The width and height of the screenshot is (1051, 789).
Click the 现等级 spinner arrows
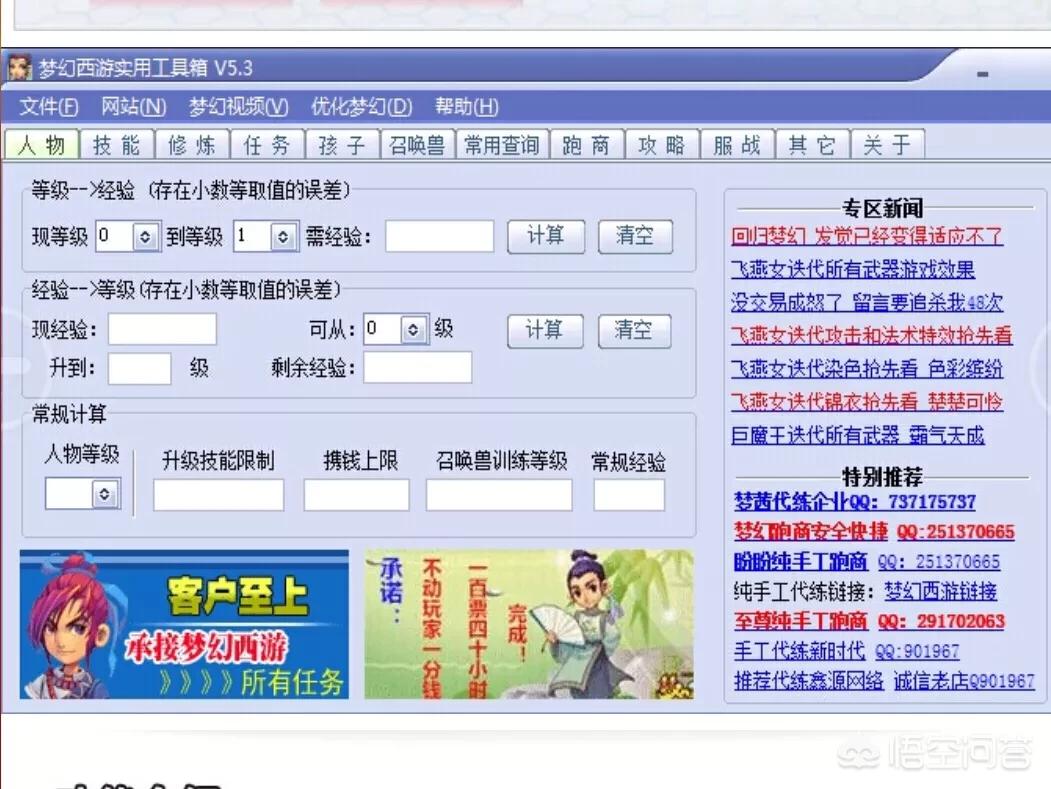(145, 236)
